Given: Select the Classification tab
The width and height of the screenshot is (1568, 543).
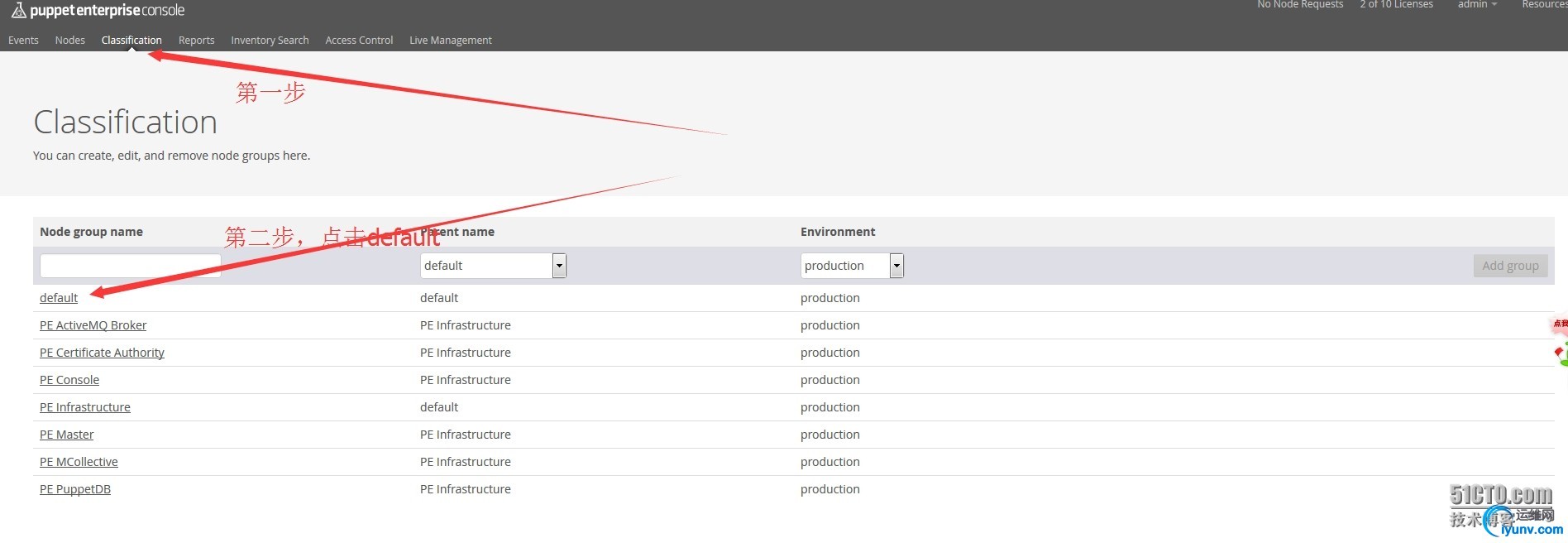Looking at the screenshot, I should [x=131, y=40].
